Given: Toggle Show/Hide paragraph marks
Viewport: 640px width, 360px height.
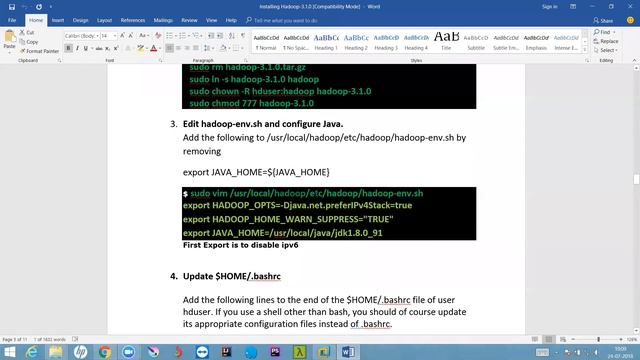Looking at the screenshot, I should [x=243, y=36].
